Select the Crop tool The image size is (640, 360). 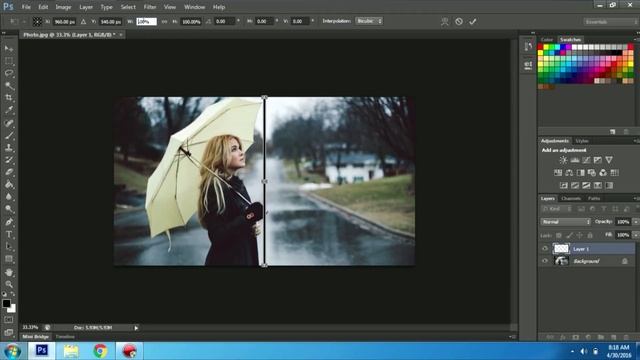(x=9, y=98)
